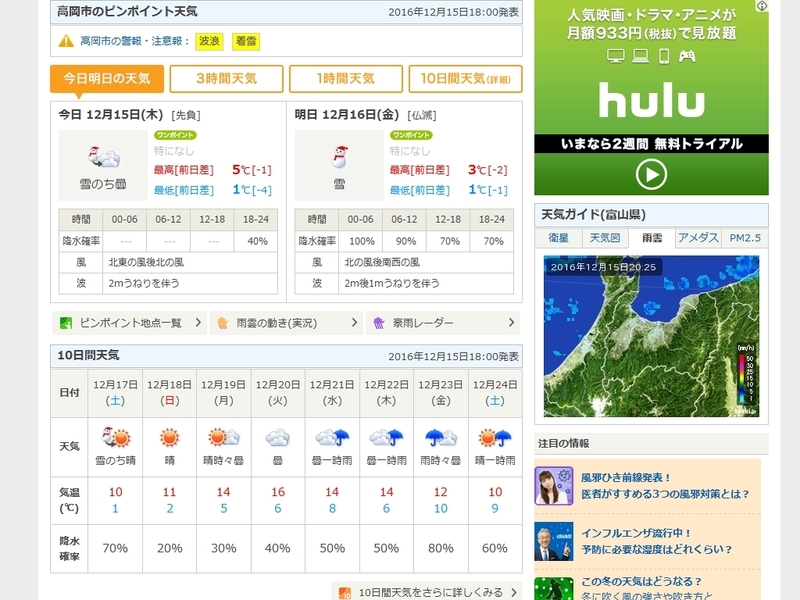Click the 12月22日 cloud-umbrella icon
800x600 pixels.
click(386, 438)
